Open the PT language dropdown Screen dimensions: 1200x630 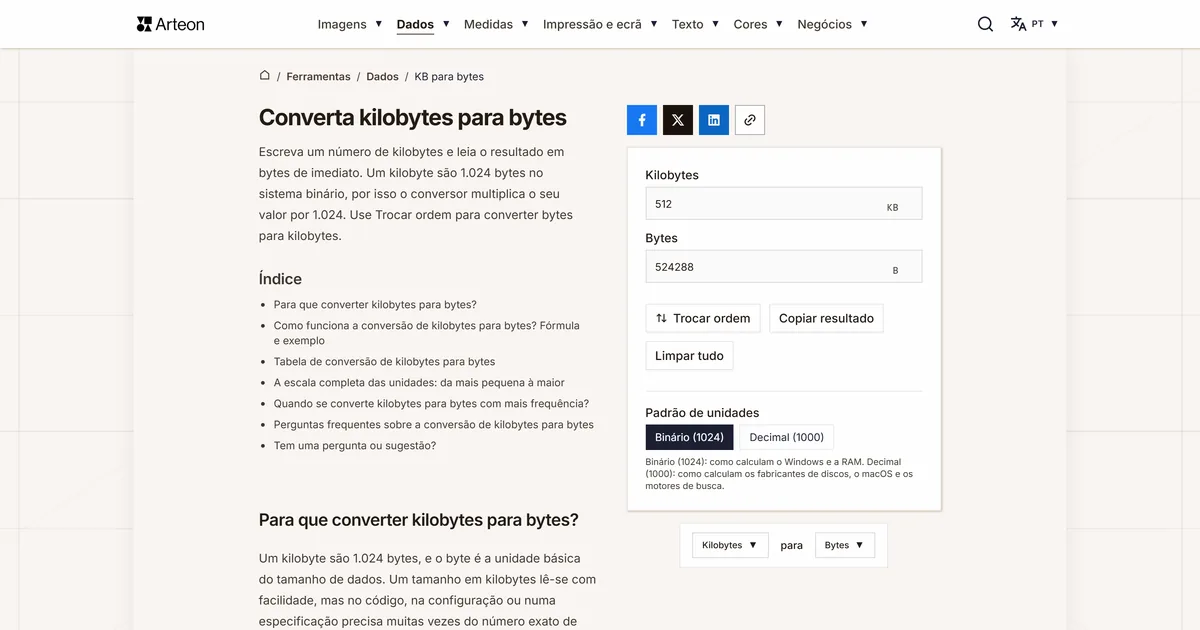click(x=1045, y=24)
